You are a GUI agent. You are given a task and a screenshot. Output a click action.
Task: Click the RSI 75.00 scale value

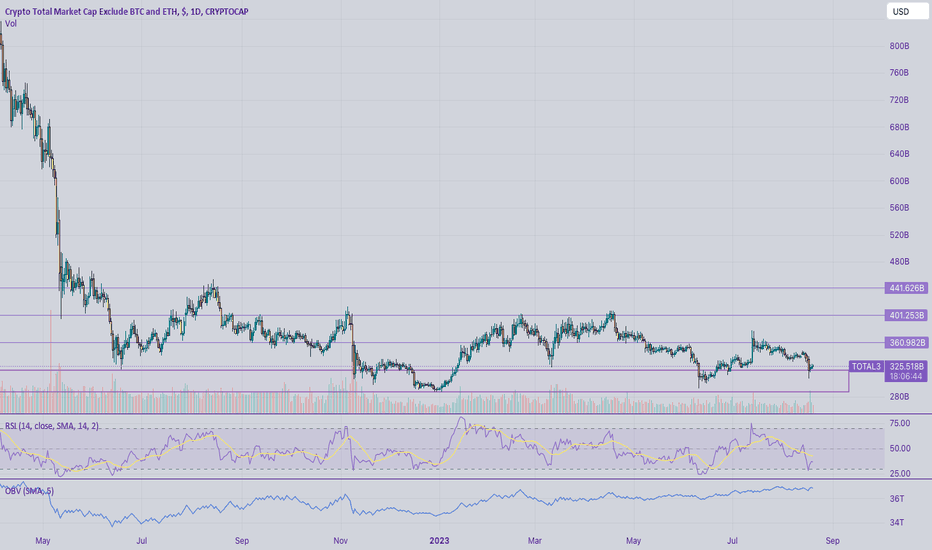coord(900,423)
